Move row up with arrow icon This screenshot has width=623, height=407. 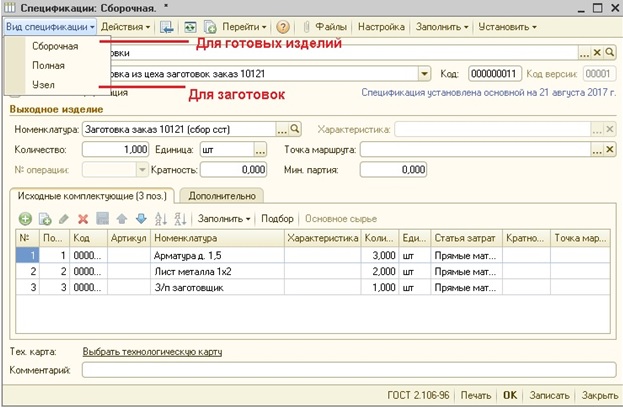click(x=122, y=219)
